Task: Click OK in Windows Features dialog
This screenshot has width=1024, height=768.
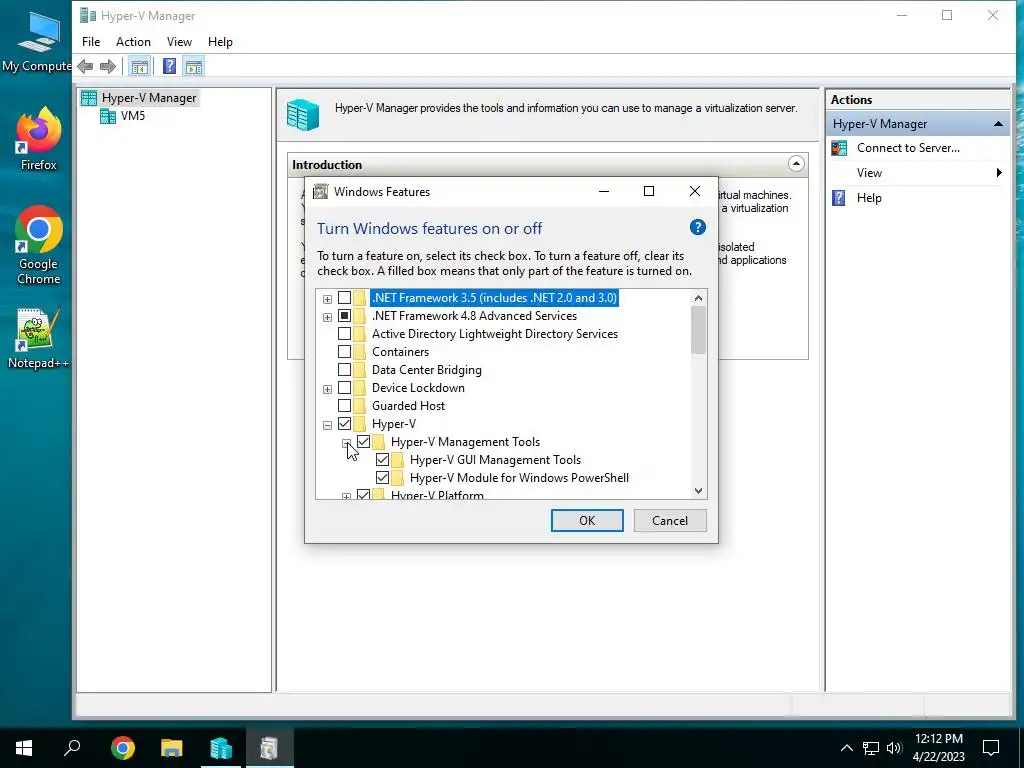Action: [x=587, y=520]
